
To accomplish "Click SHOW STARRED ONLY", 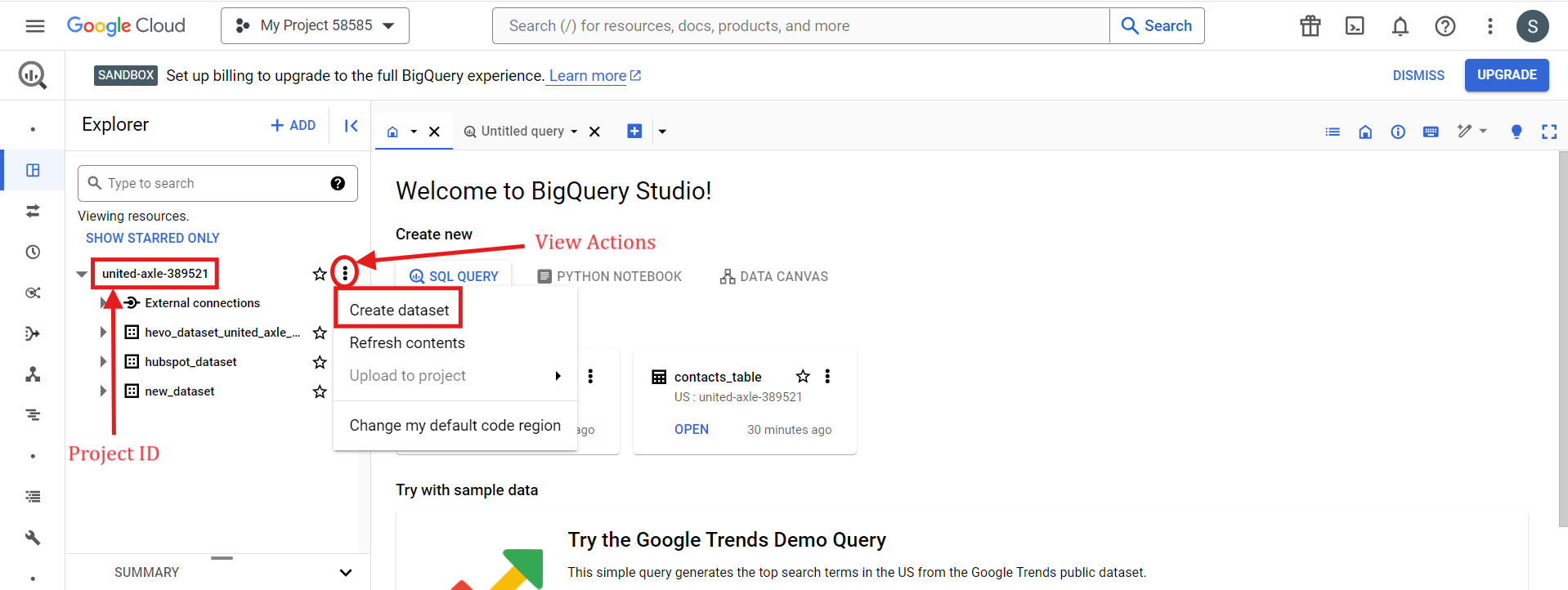I will [153, 238].
